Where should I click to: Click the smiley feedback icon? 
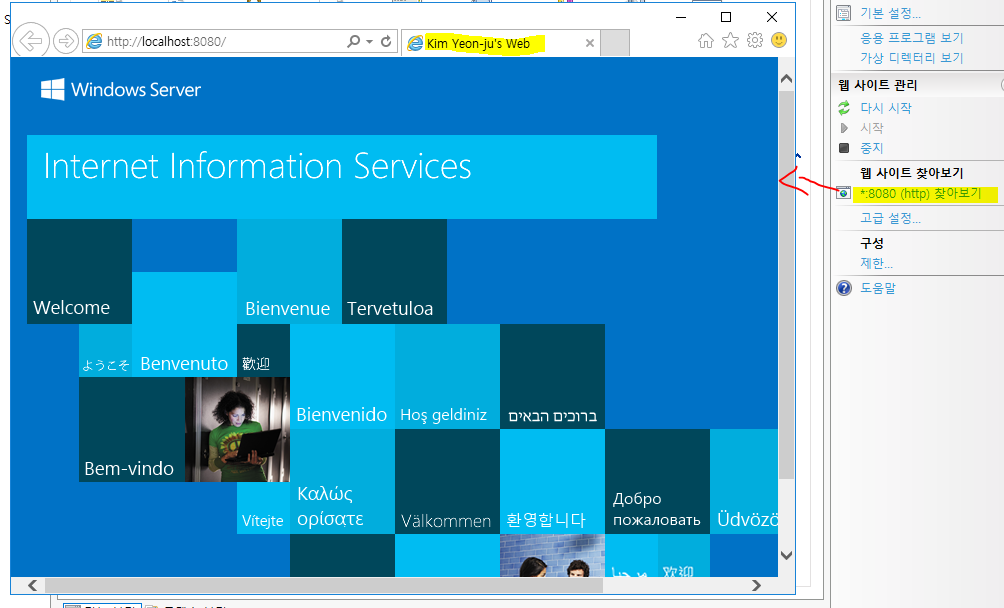click(779, 40)
